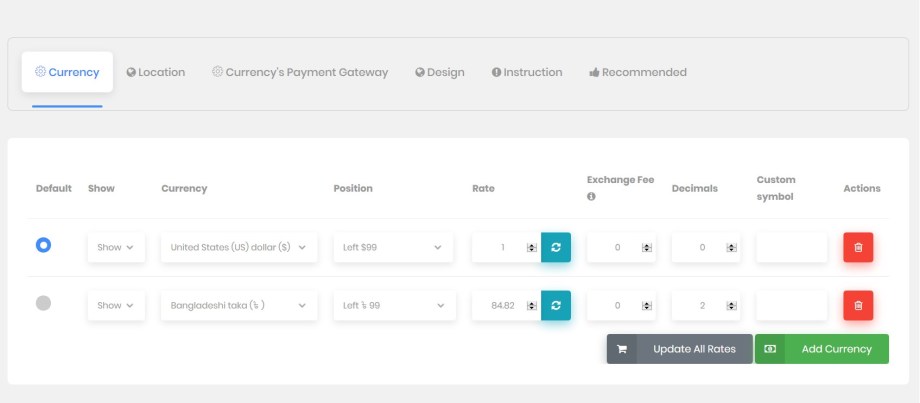Click the Show column header
This screenshot has width=920, height=403.
pos(101,188)
